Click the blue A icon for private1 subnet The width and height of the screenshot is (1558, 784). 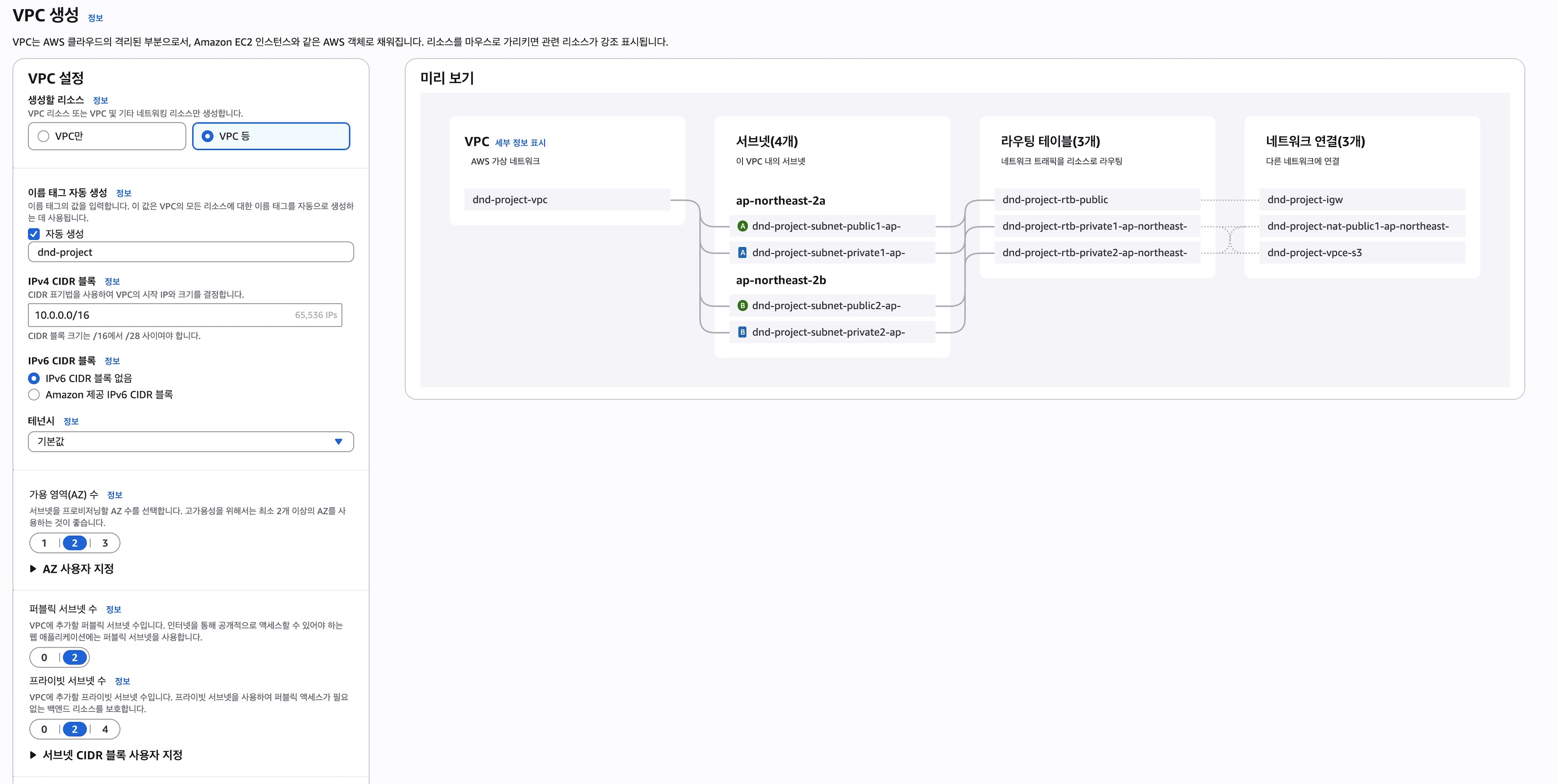point(742,253)
